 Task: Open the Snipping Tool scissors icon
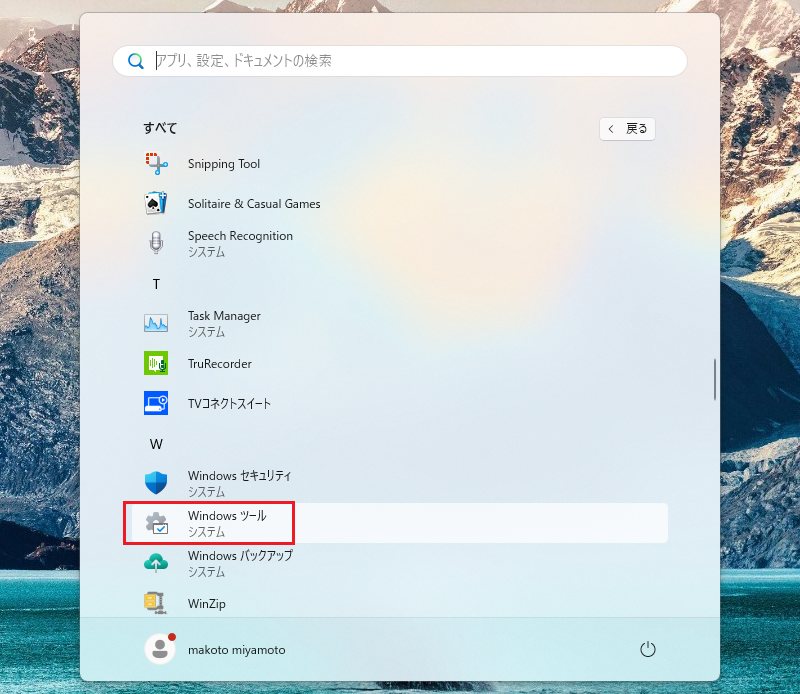tap(155, 163)
